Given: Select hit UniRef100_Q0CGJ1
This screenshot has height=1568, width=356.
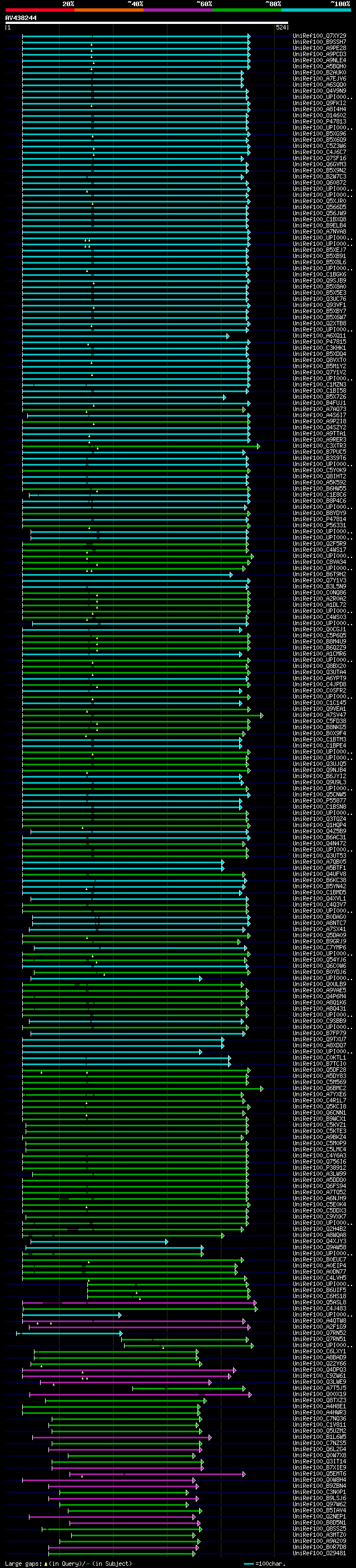Looking at the screenshot, I should [x=319, y=629].
